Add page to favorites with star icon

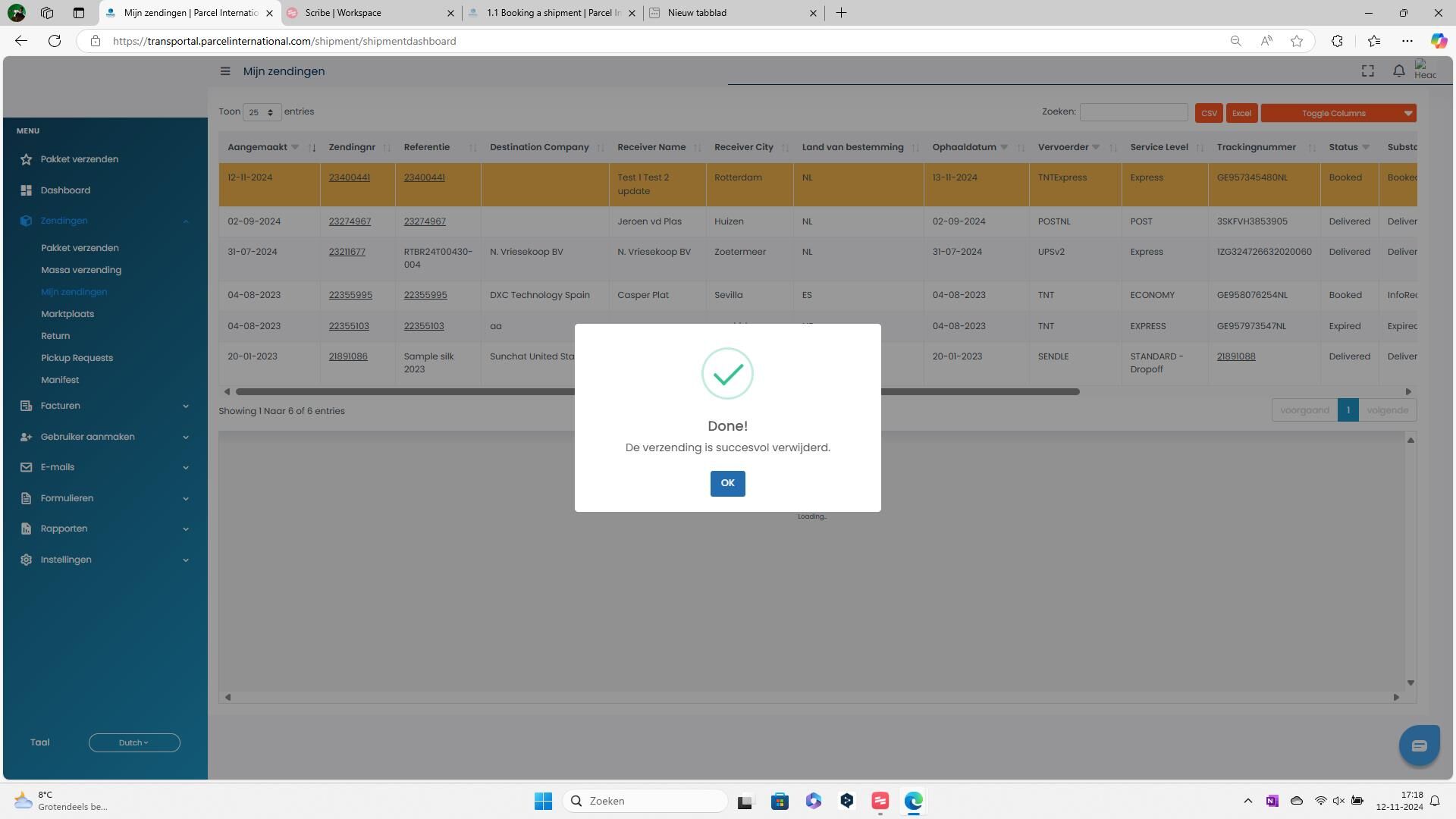point(1297,41)
